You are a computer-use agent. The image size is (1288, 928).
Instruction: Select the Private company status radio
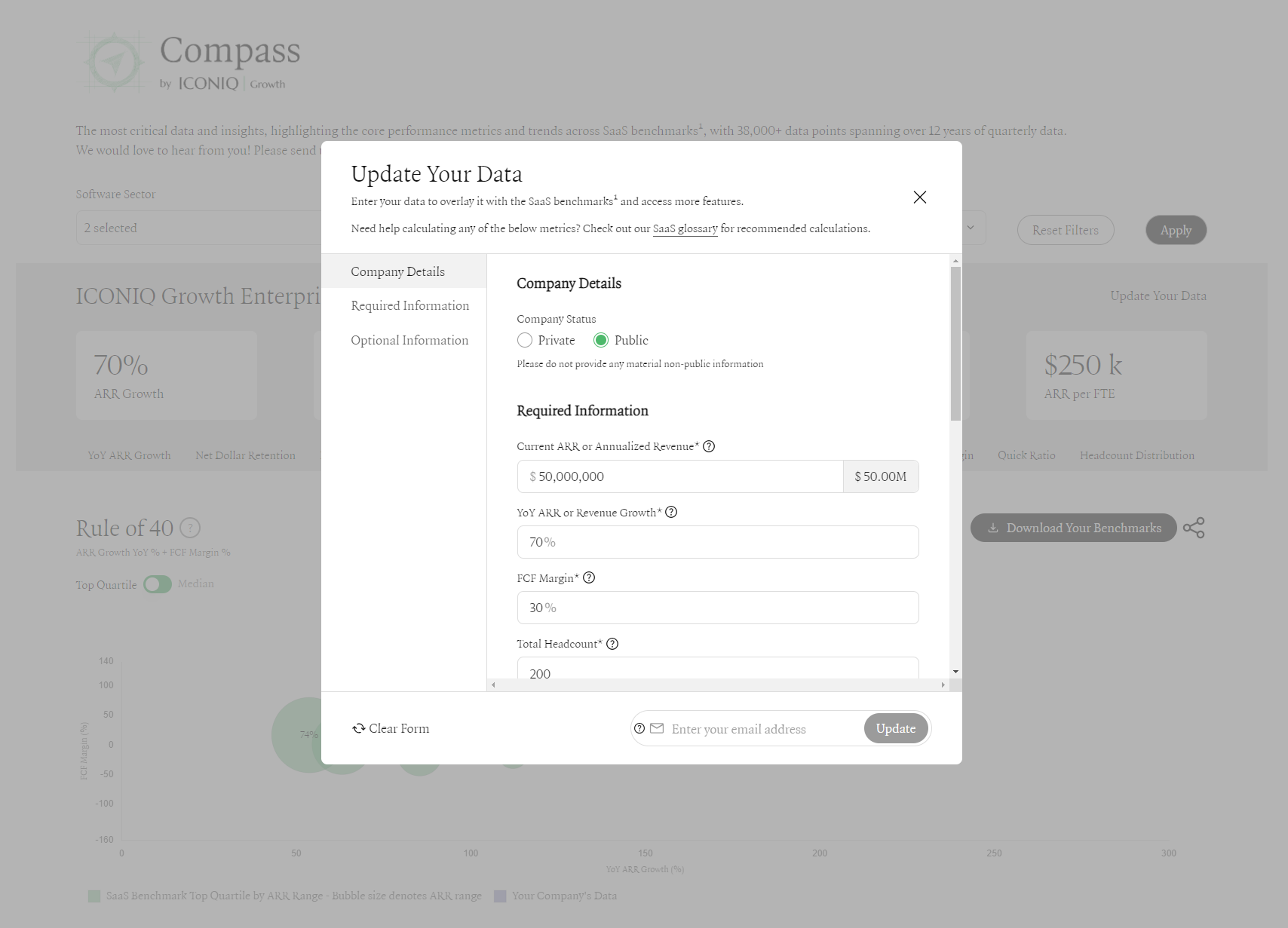pos(525,340)
